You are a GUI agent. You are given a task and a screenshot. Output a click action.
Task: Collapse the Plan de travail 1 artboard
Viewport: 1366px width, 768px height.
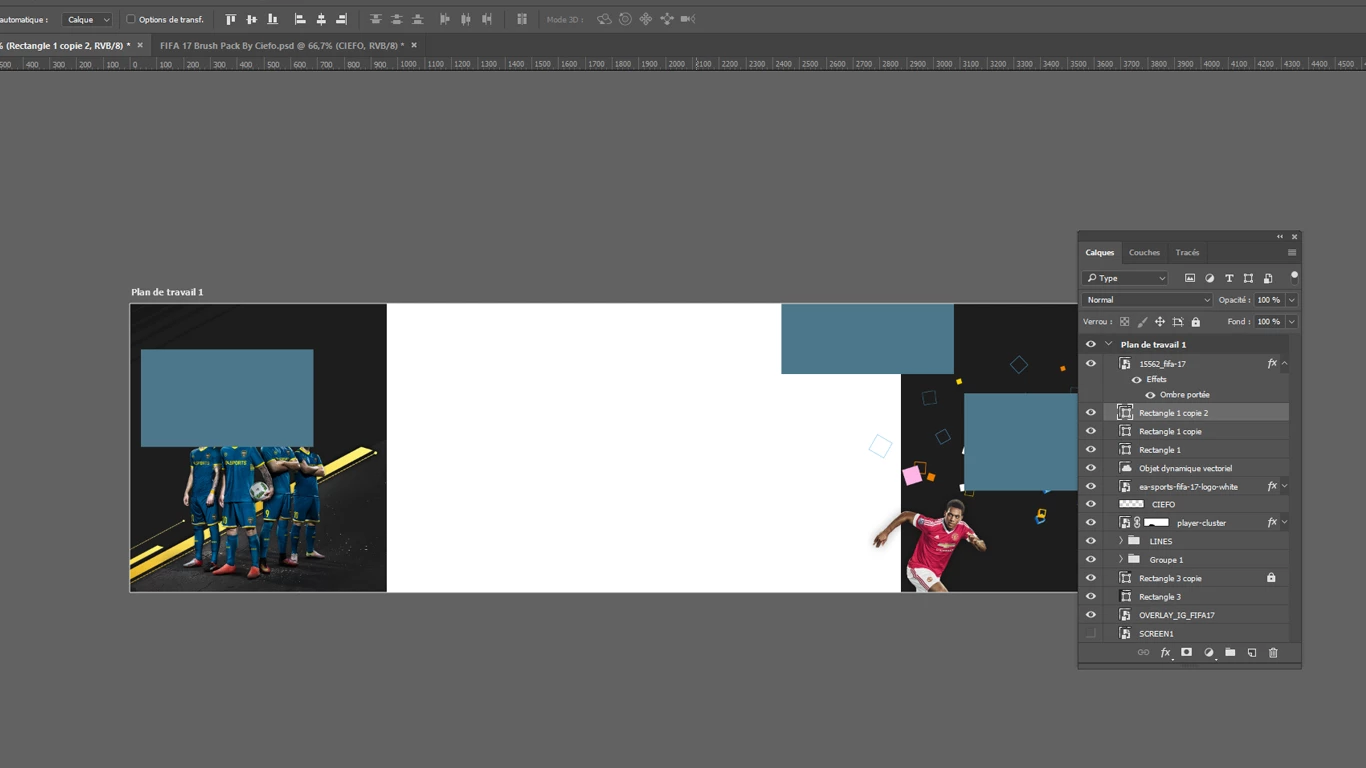click(x=1108, y=344)
